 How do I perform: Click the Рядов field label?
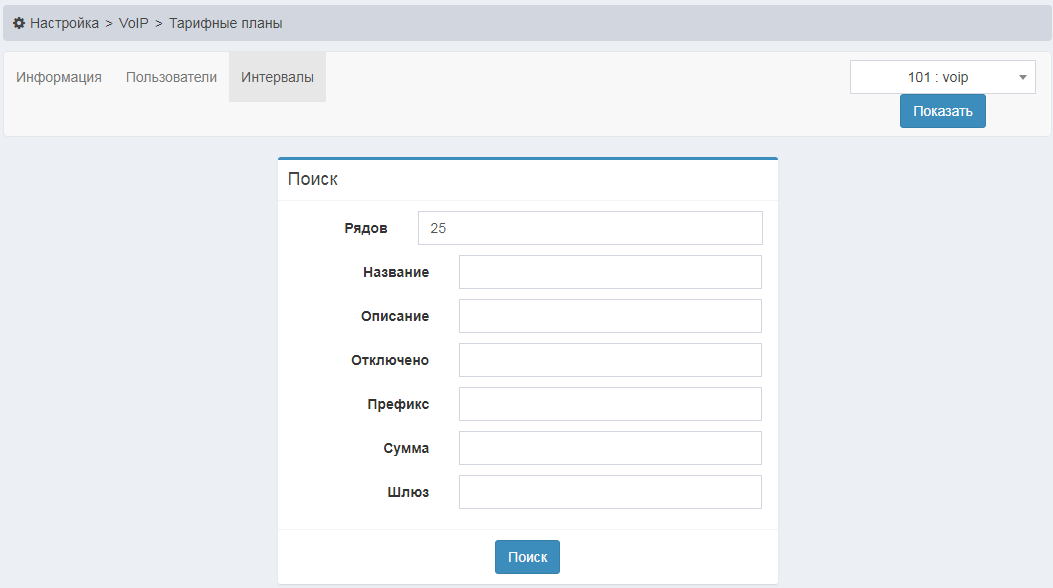click(365, 228)
